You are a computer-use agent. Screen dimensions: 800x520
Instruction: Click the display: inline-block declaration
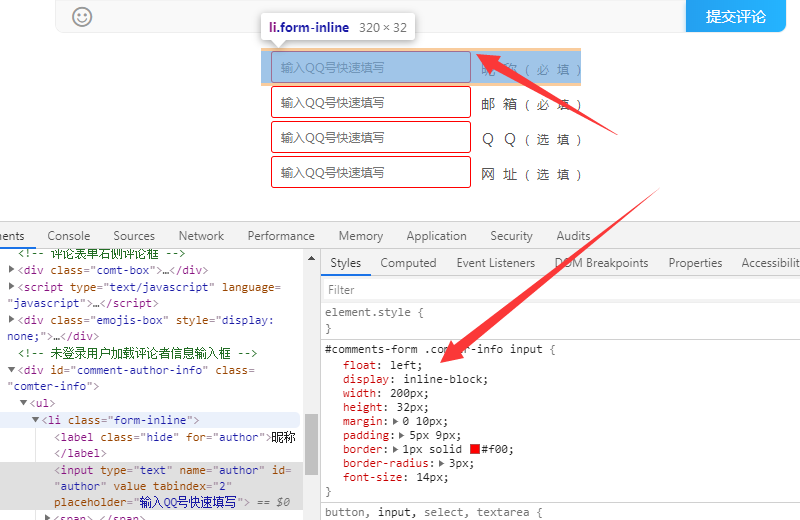(x=415, y=379)
